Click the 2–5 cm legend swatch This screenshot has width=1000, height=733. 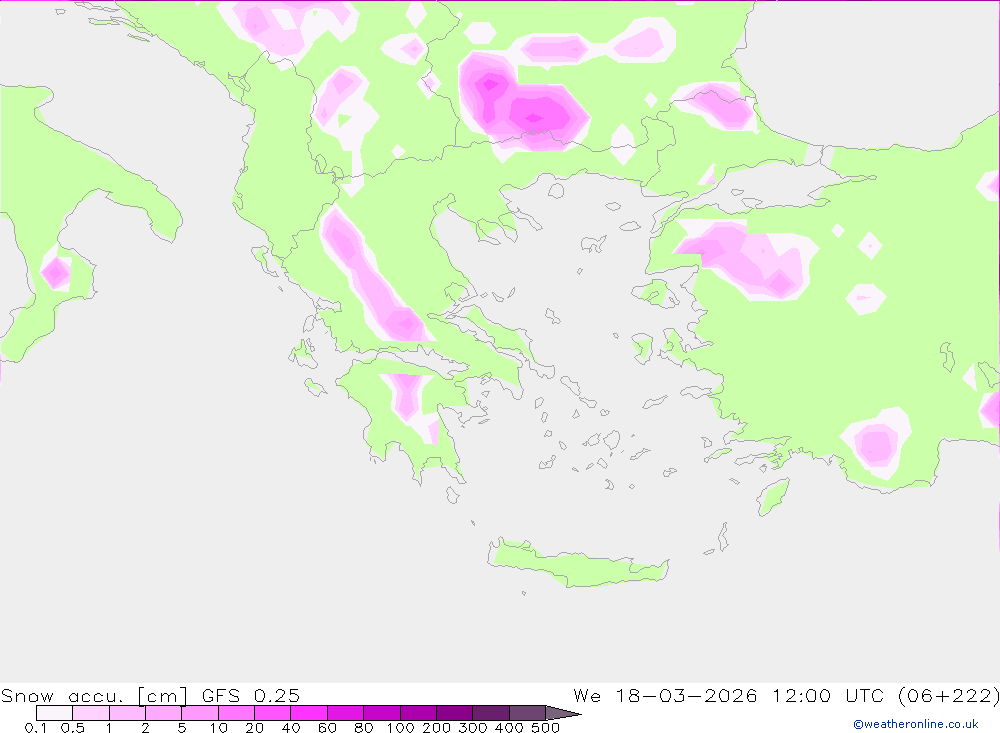[164, 713]
